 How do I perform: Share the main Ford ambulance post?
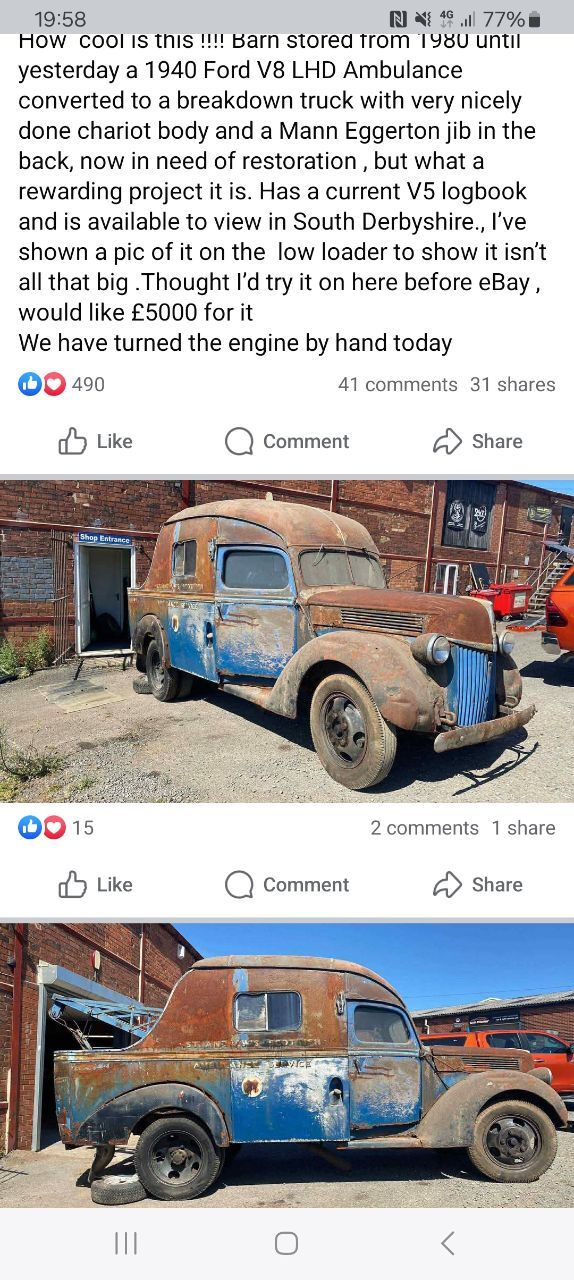pos(477,441)
